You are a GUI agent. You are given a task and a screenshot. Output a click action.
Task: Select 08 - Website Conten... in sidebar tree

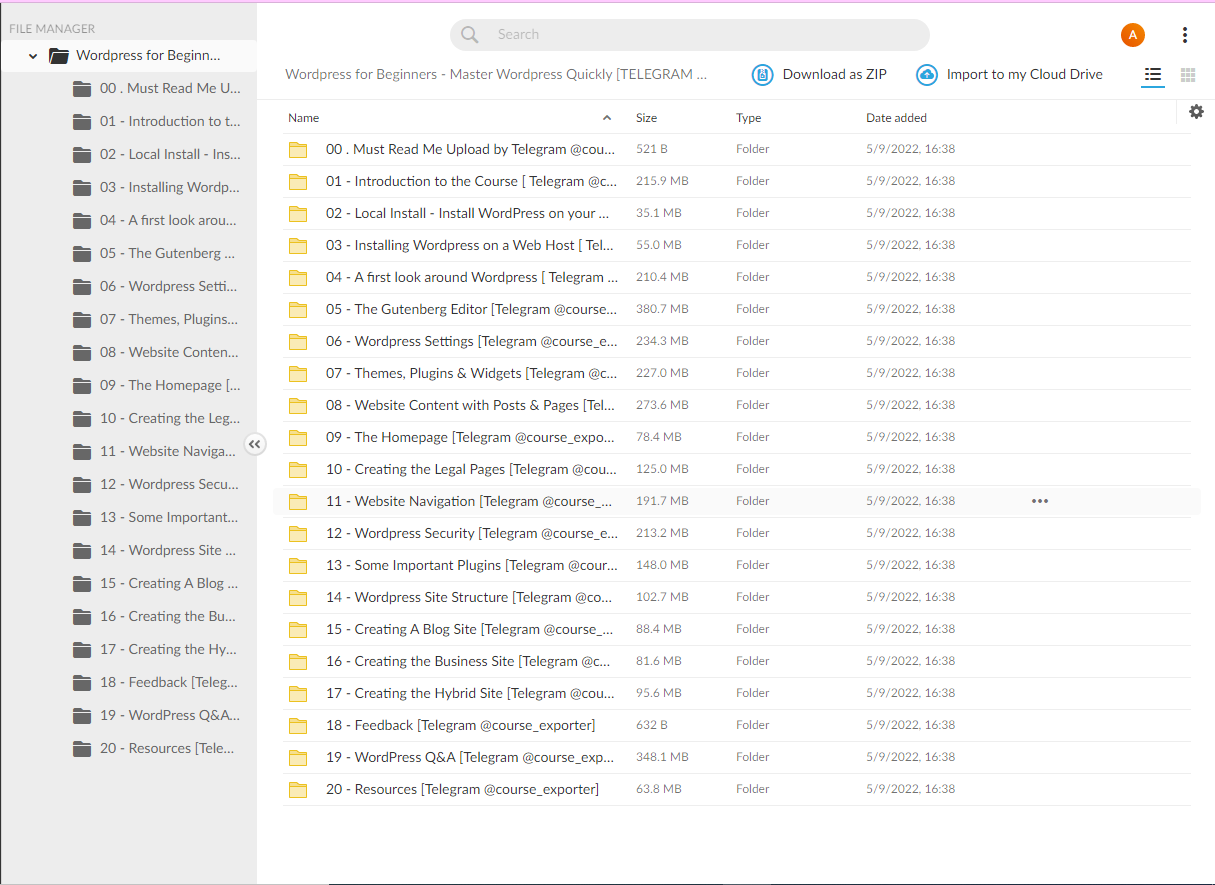point(169,352)
